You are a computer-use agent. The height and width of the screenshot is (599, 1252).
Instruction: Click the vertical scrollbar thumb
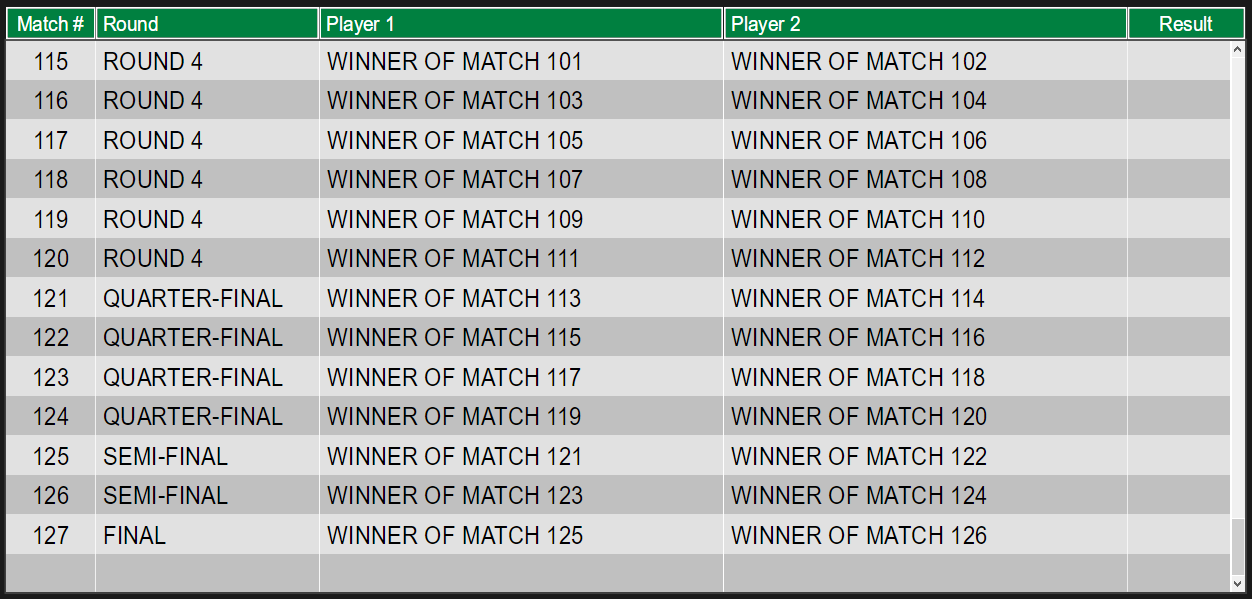click(1238, 545)
